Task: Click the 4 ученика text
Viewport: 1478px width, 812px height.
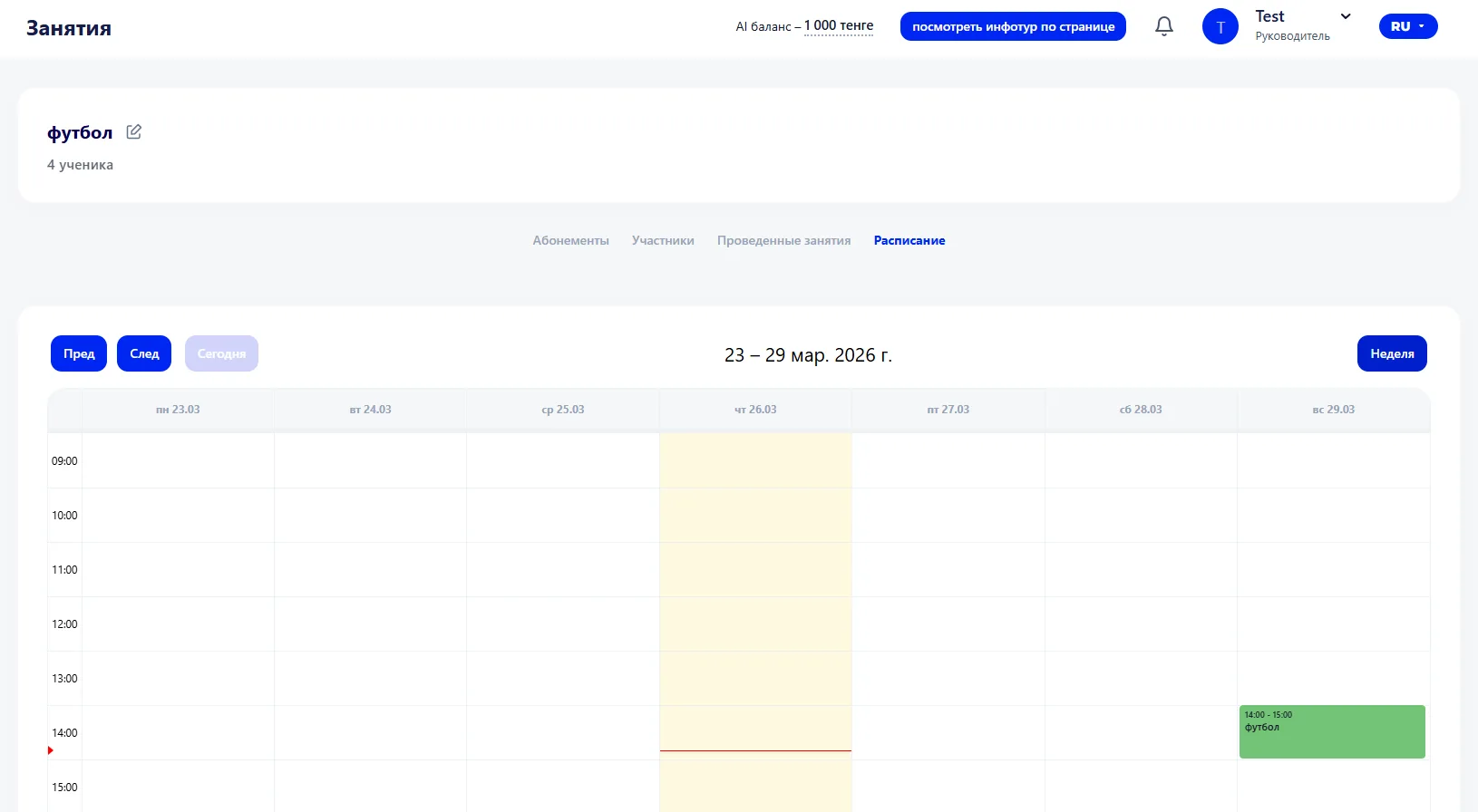Action: (x=80, y=165)
